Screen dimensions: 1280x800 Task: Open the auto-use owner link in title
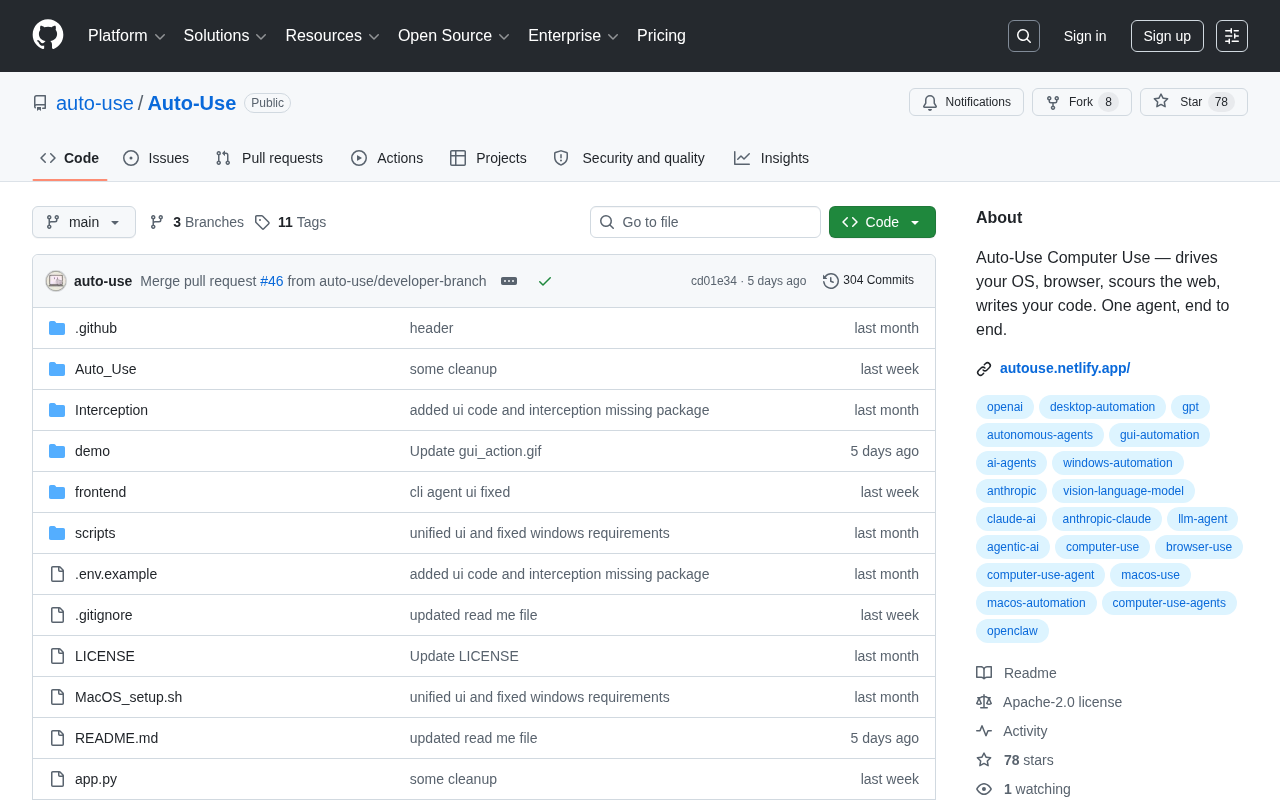tap(95, 103)
